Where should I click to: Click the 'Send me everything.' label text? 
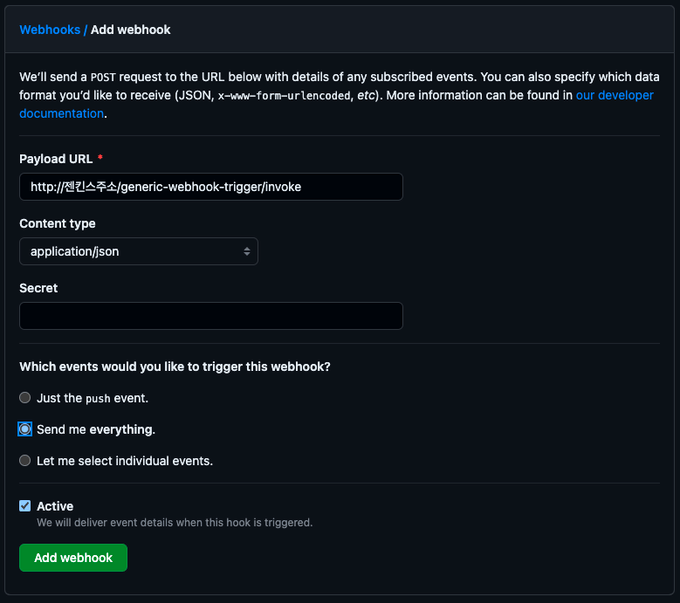tap(96, 430)
